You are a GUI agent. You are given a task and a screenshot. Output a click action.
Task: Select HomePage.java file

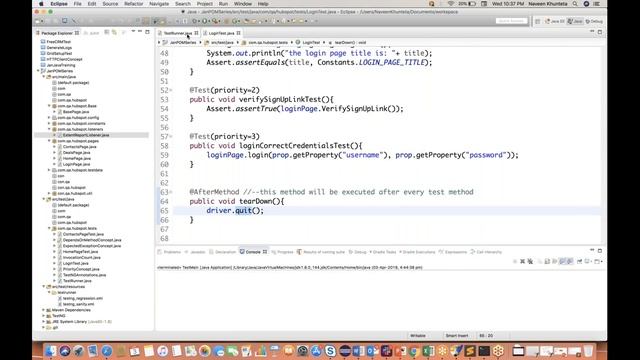click(x=77, y=158)
